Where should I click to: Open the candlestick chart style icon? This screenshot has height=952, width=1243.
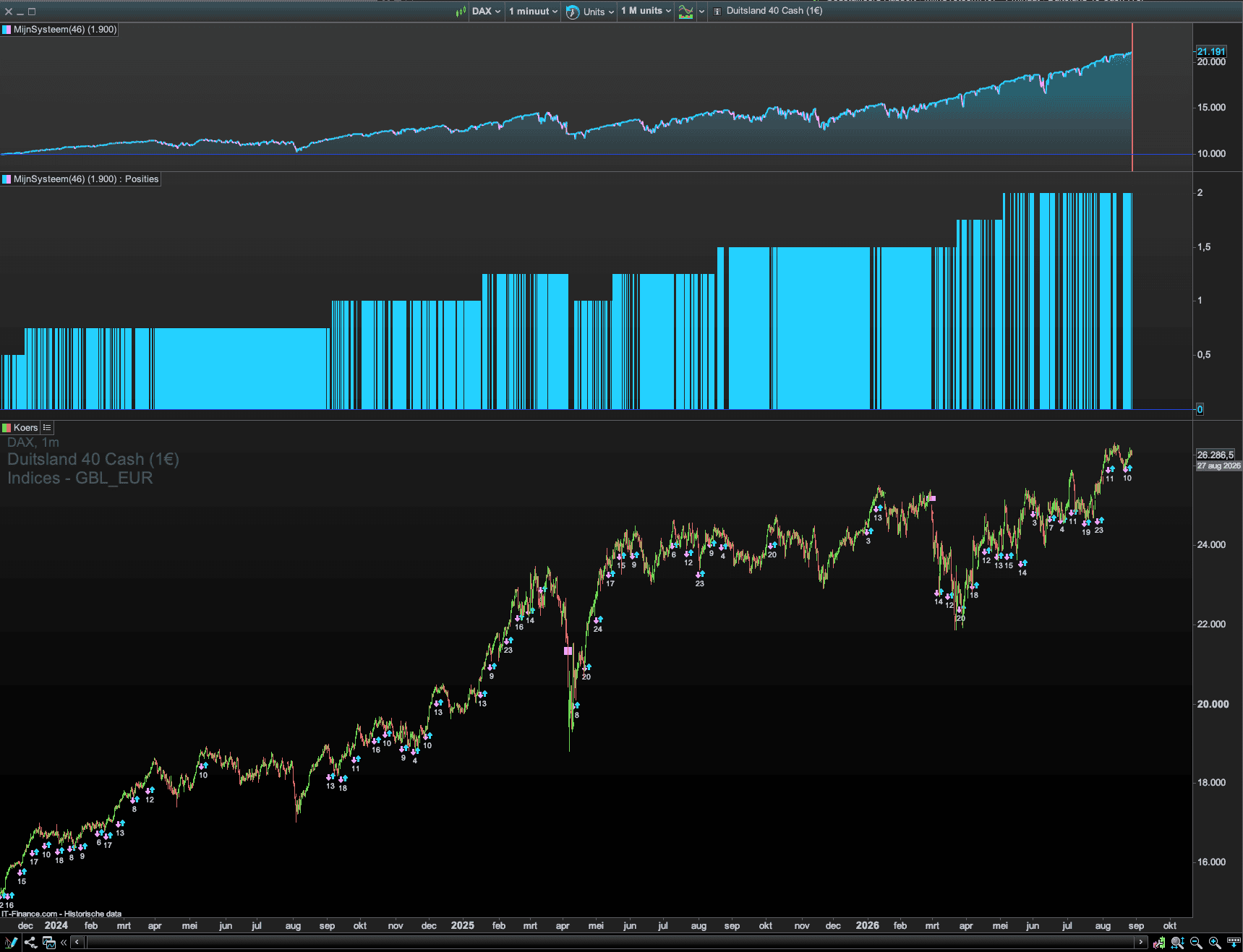[461, 11]
